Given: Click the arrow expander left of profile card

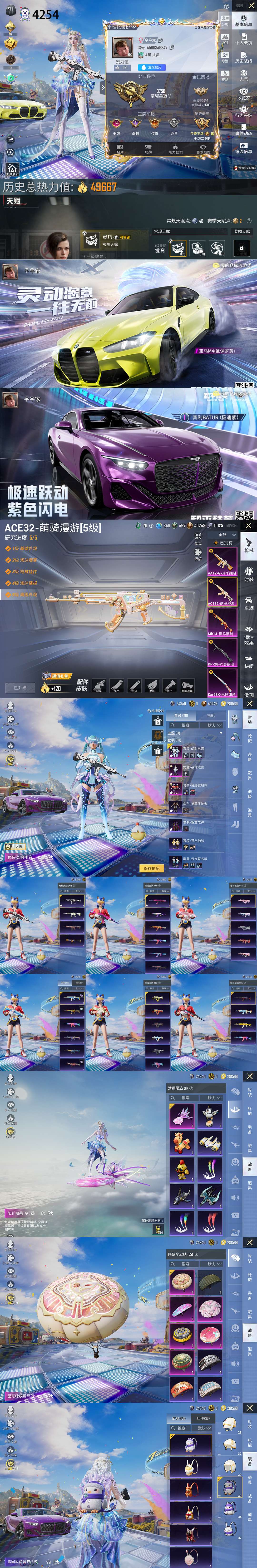Looking at the screenshot, I should pos(103,88).
